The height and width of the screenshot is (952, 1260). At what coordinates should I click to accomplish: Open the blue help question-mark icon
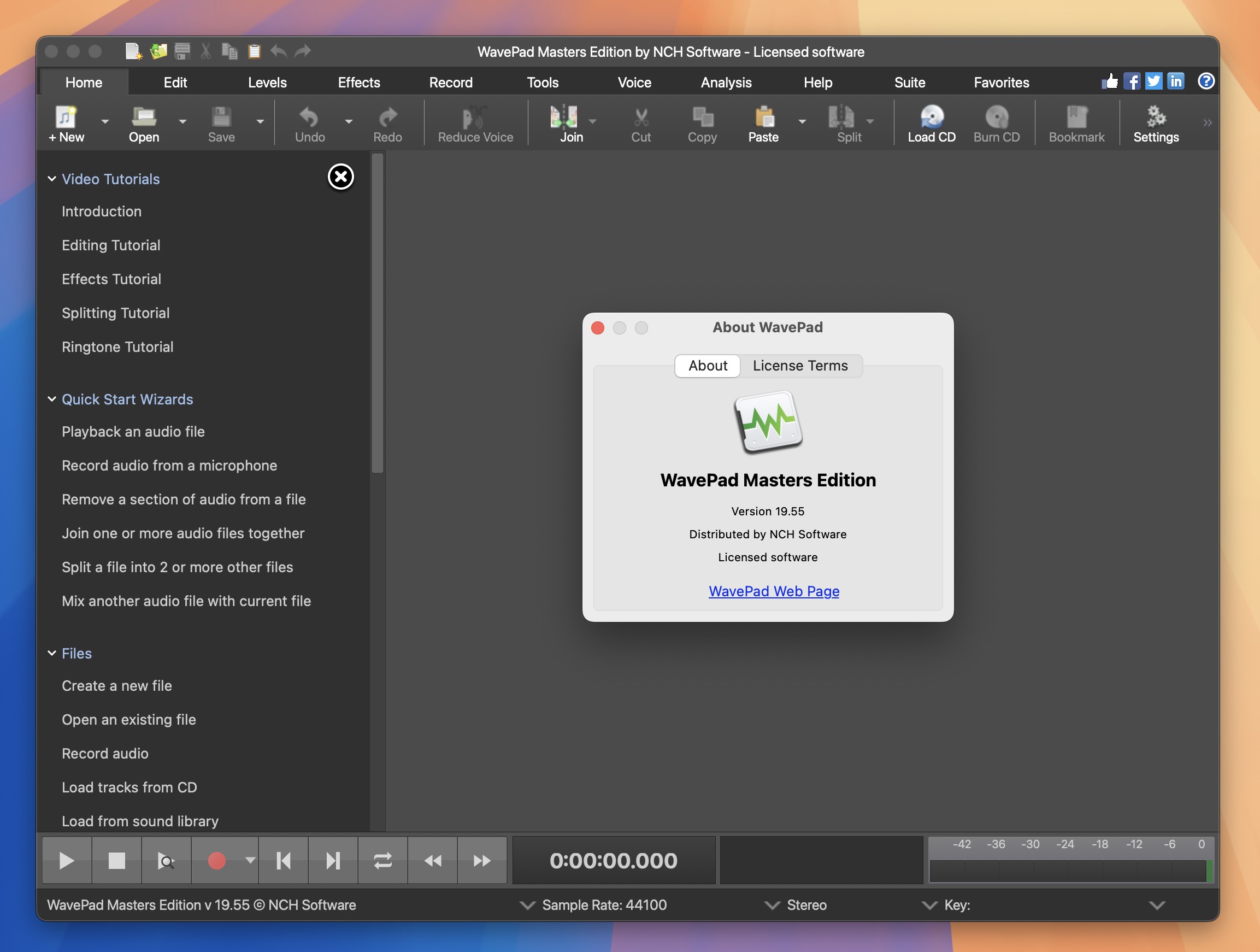(1206, 81)
